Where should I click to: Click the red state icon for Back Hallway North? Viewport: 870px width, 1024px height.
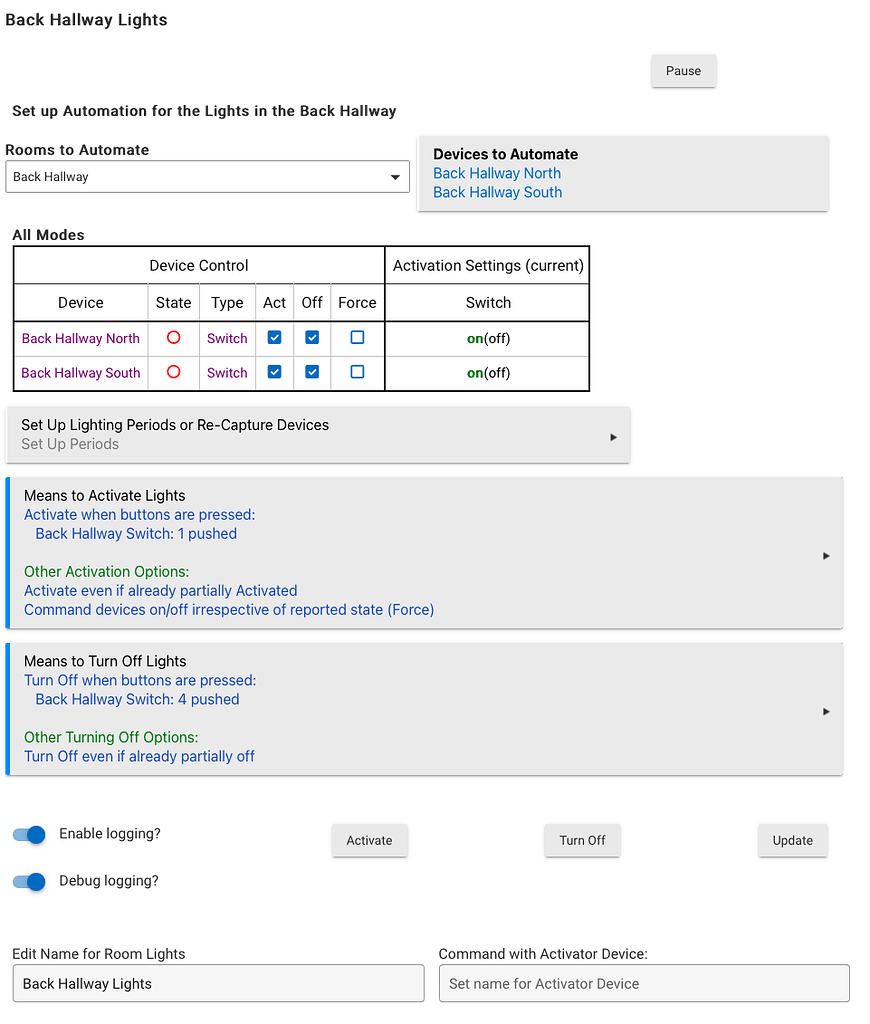tap(173, 338)
